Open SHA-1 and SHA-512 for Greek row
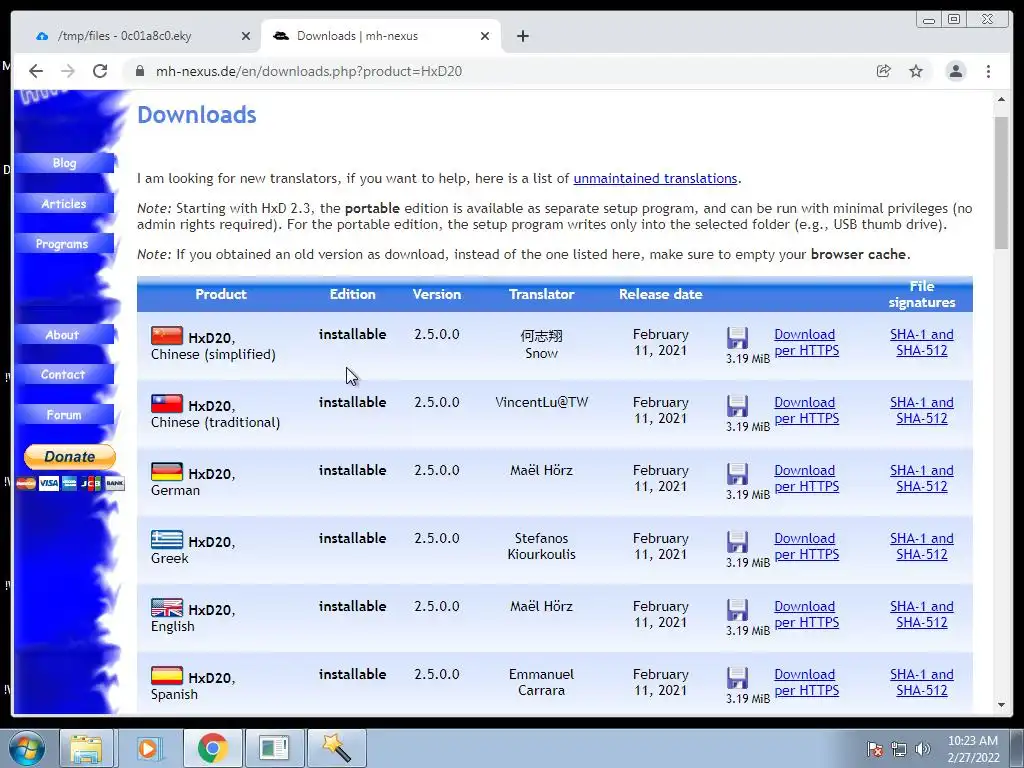Viewport: 1024px width, 768px height. point(921,546)
